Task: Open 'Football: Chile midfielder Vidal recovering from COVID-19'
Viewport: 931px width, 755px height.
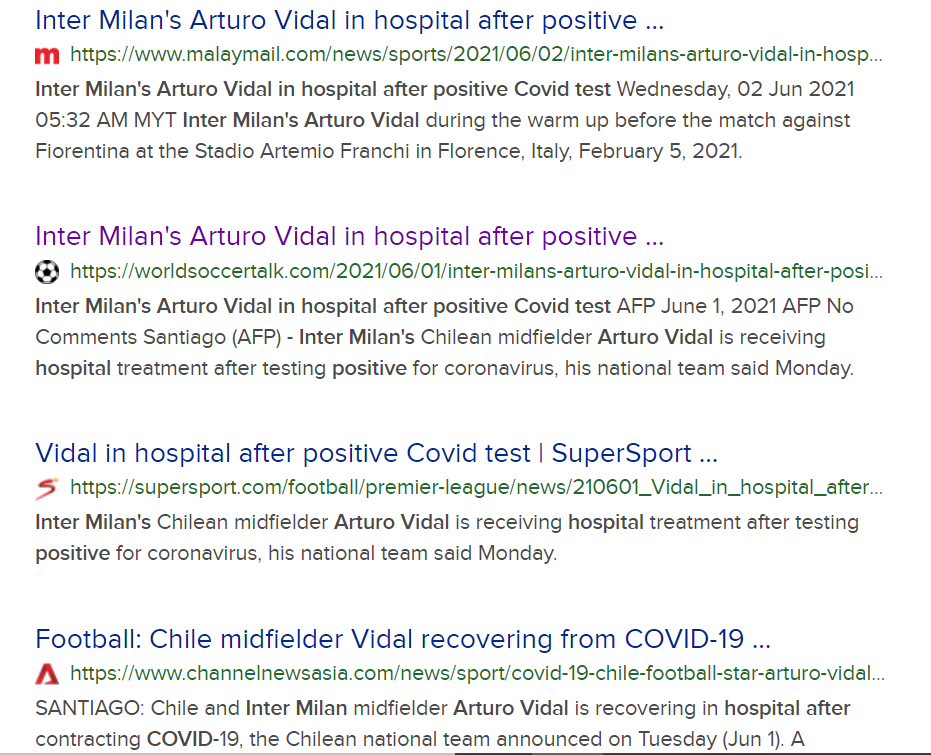Action: pos(403,639)
